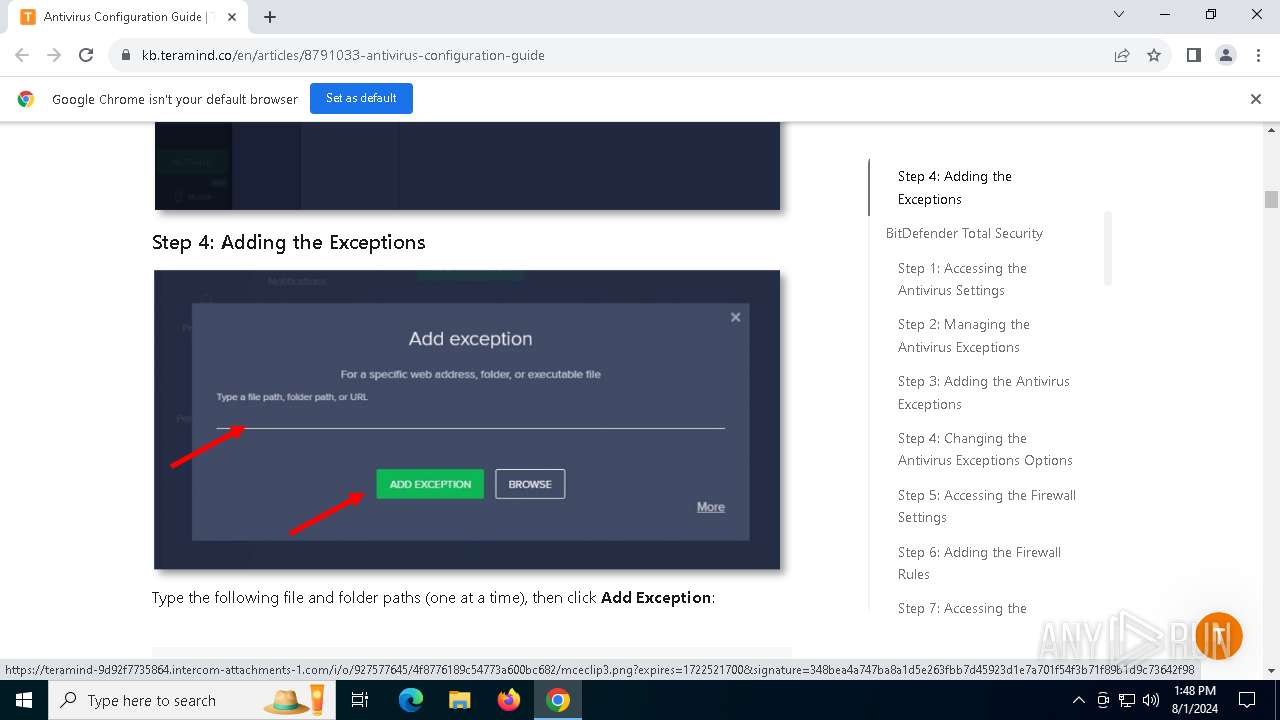Open the network status tray icon
1280x720 pixels.
click(1127, 700)
